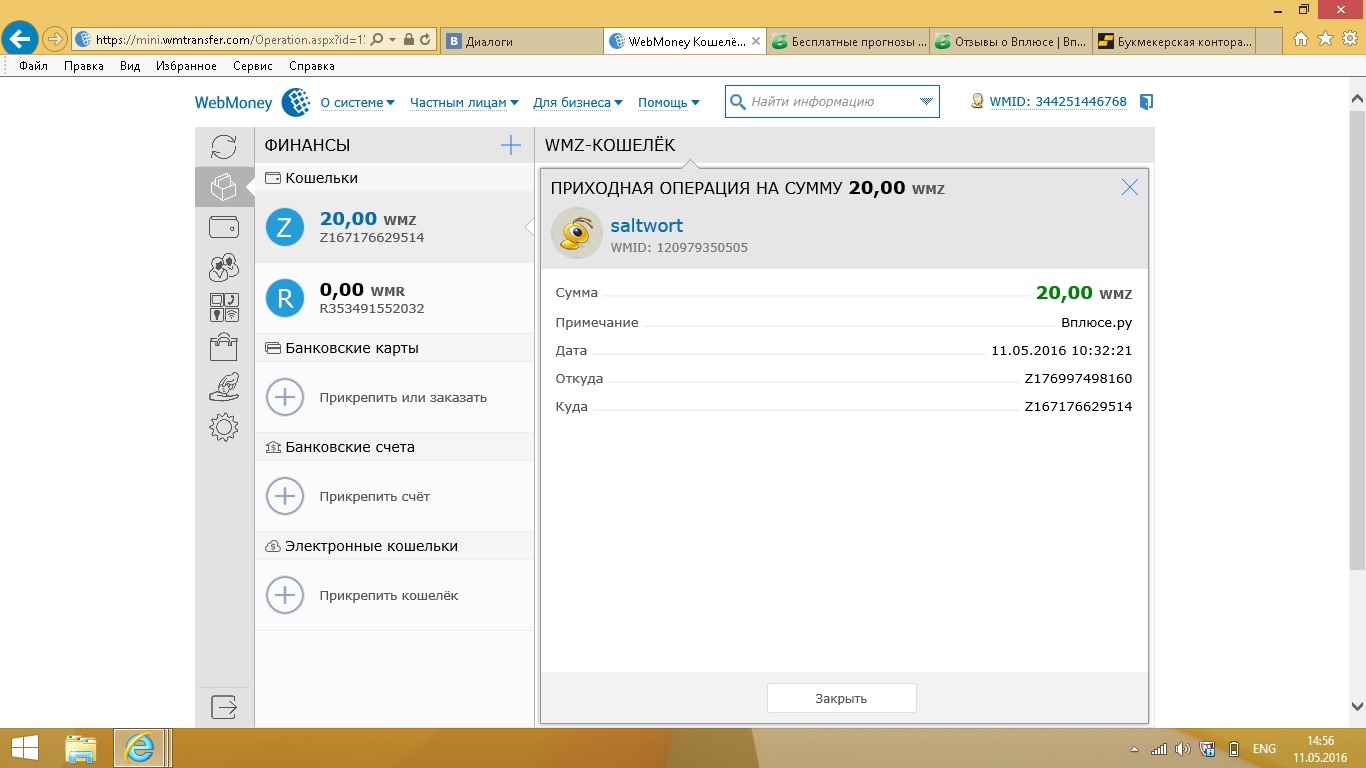Screen dimensions: 1366x768
Task: Open the contacts people icon in sidebar
Action: (224, 267)
